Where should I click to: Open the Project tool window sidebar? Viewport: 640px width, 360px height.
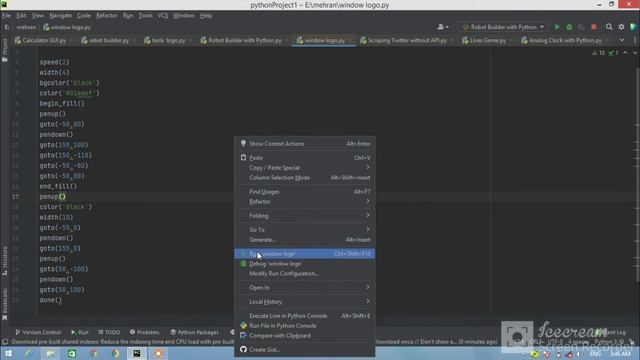pos(4,50)
